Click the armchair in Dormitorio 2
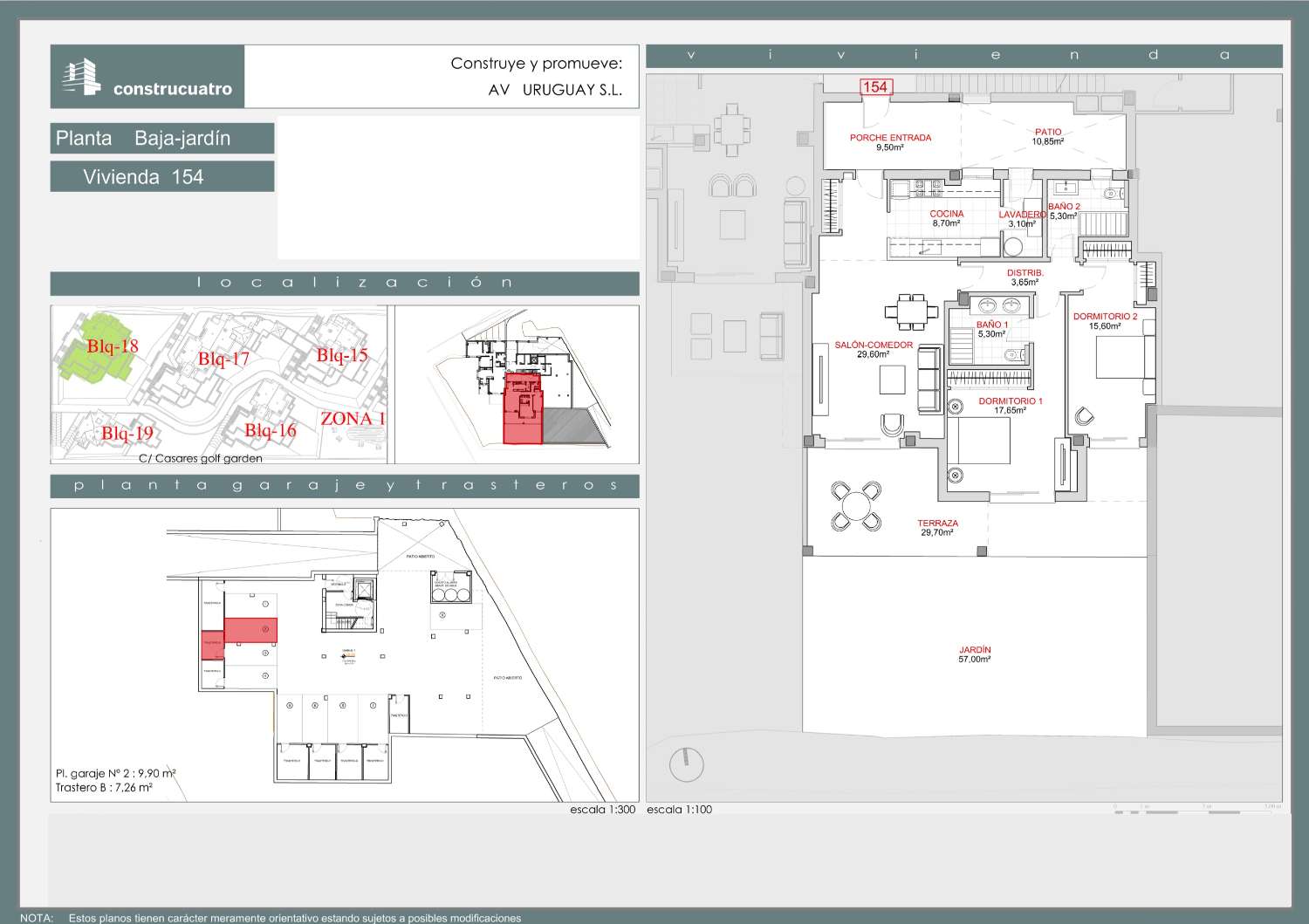 click(1084, 416)
